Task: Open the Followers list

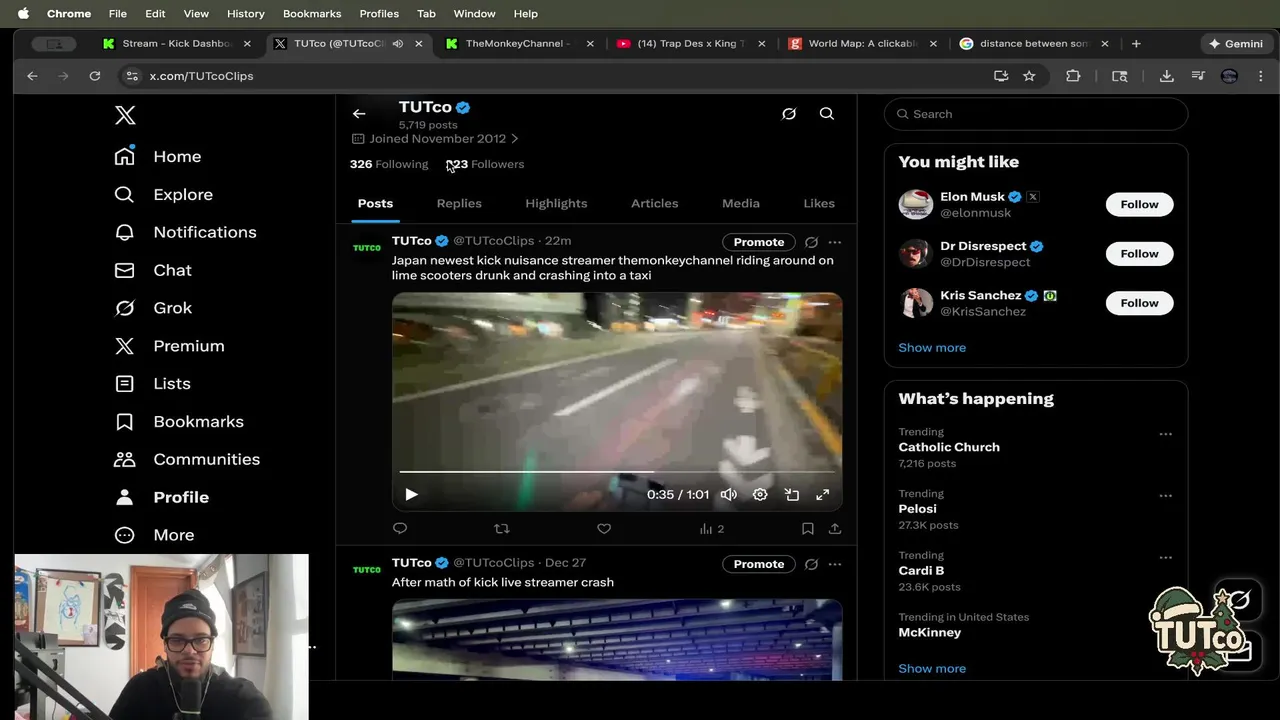Action: 485,164
